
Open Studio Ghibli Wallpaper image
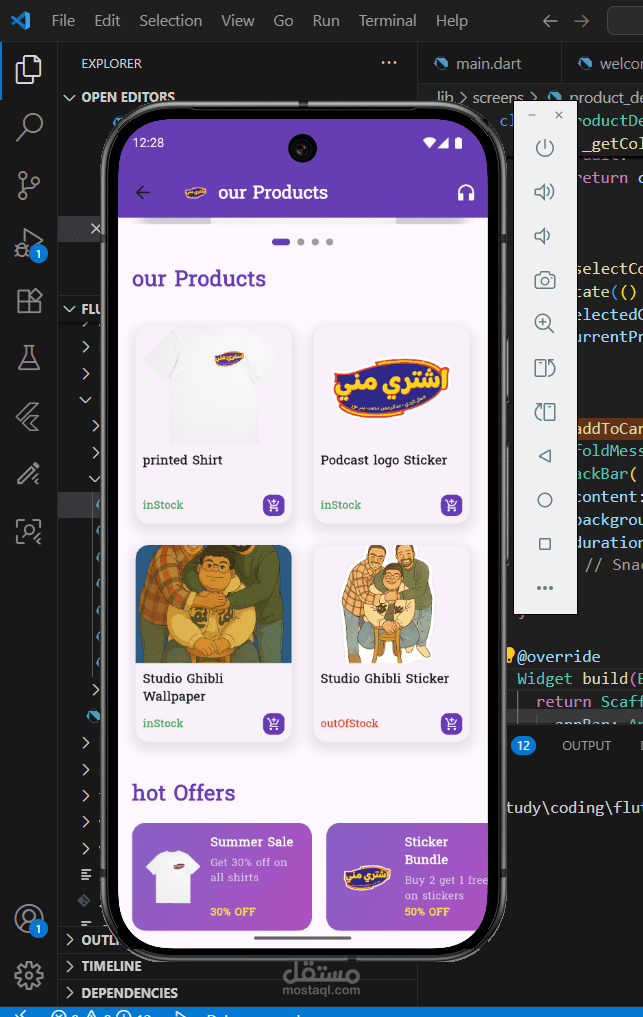pos(213,604)
